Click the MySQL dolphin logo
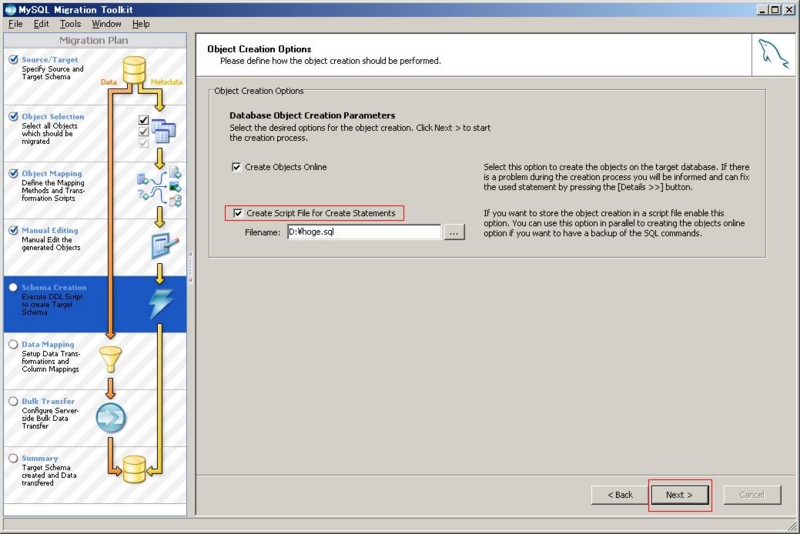This screenshot has height=534, width=800. (x=773, y=54)
